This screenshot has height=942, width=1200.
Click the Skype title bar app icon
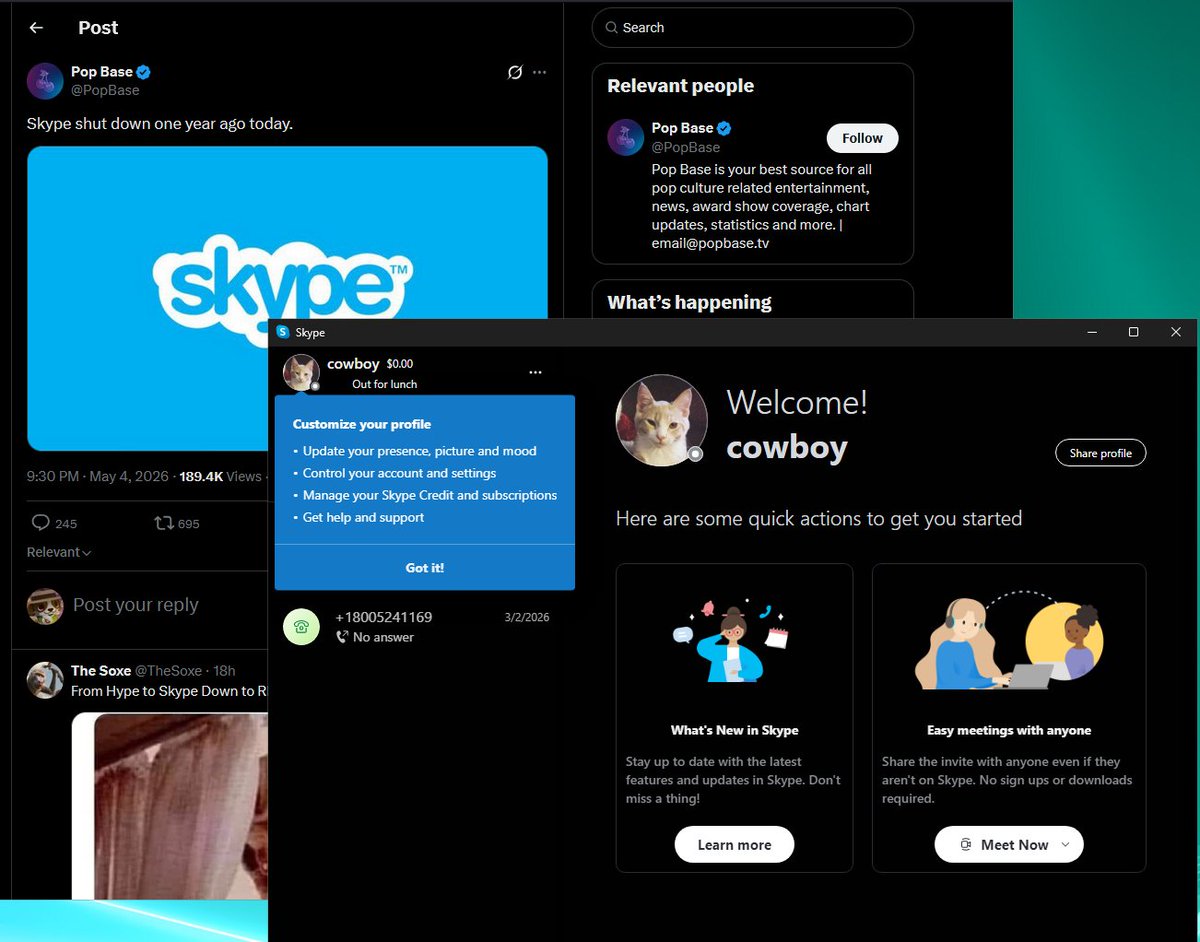283,332
